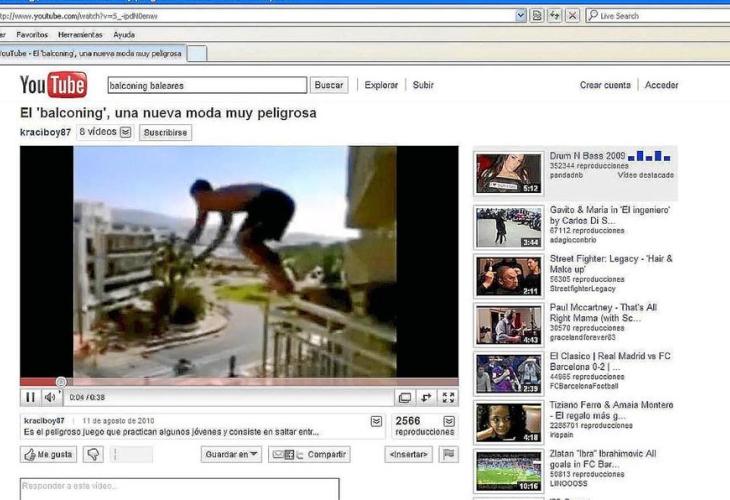
Task: Open the Guardar en dropdown
Action: [x=231, y=454]
